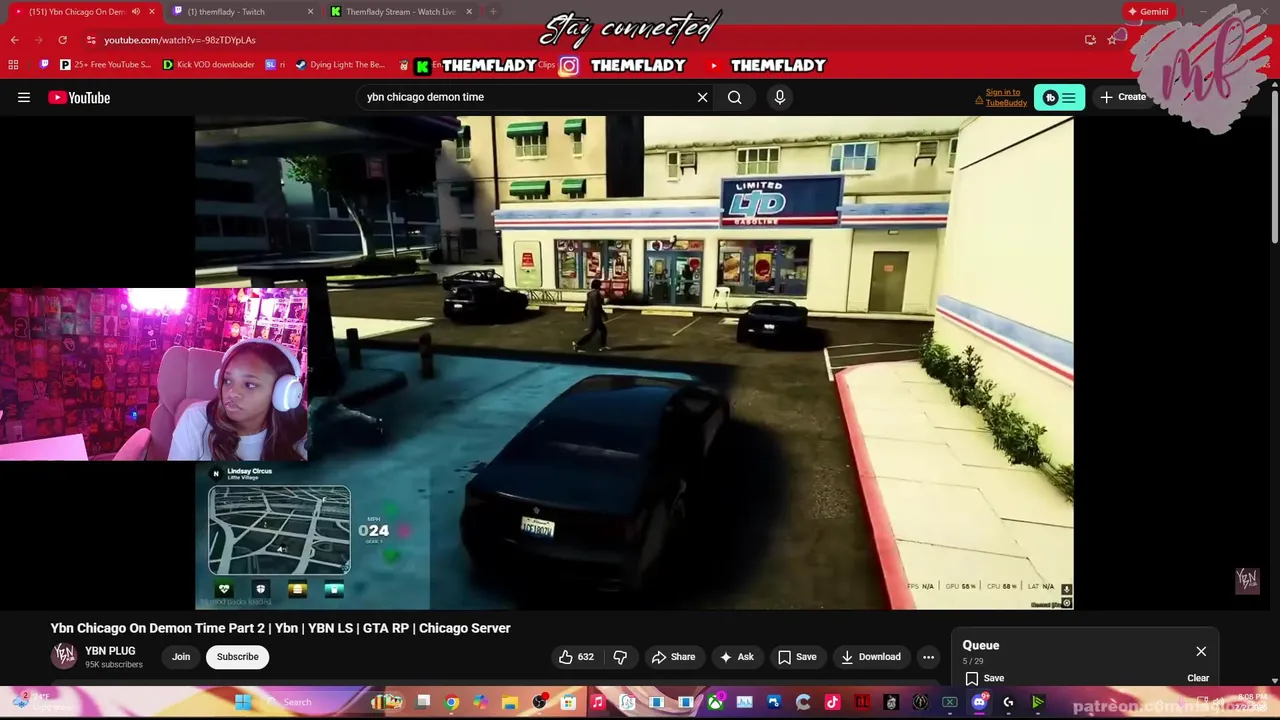Open YBN PLUG channel name link
The image size is (1280, 720).
110,651
